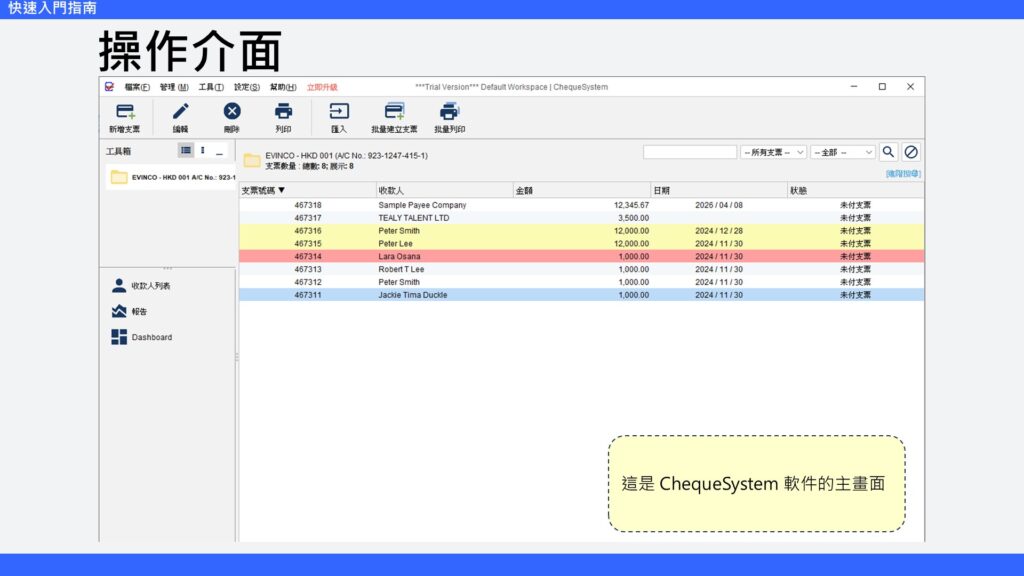Open 收款人列表 payee list sidebar item

(141, 285)
